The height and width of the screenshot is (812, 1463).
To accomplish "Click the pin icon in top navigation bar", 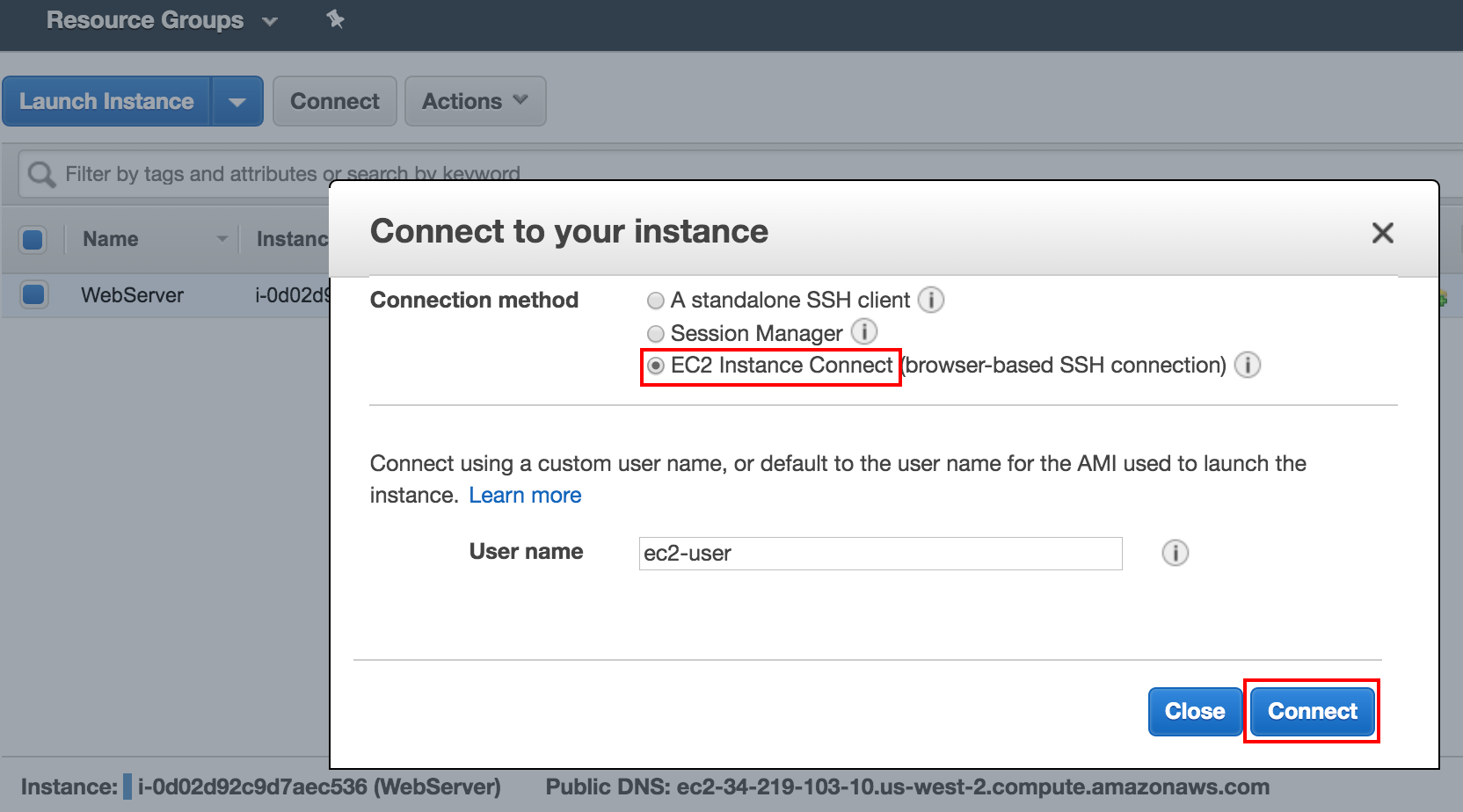I will (335, 19).
